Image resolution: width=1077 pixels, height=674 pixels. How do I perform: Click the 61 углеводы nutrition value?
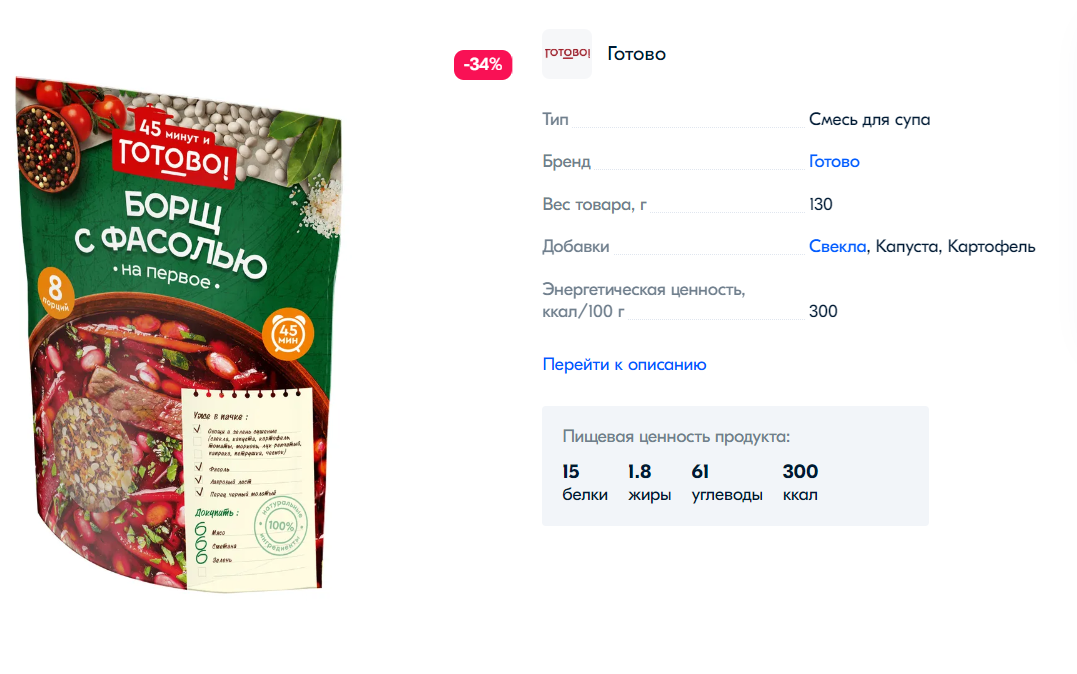click(x=727, y=482)
